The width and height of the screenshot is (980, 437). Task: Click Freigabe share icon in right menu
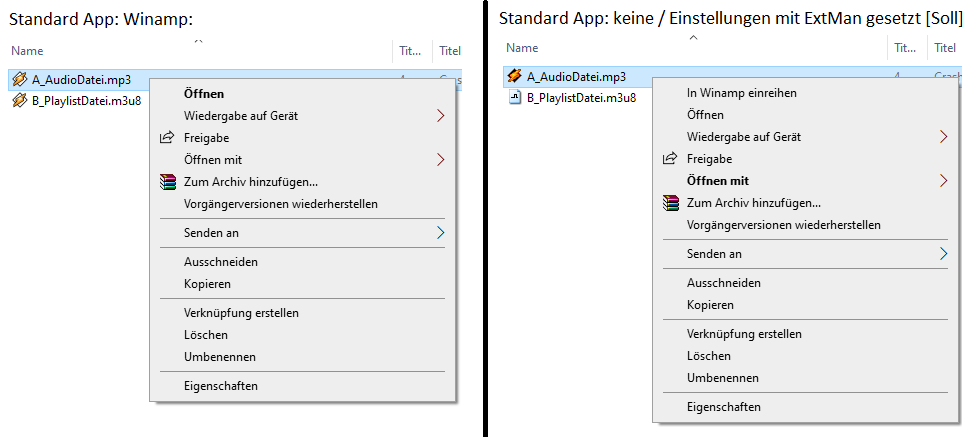670,159
